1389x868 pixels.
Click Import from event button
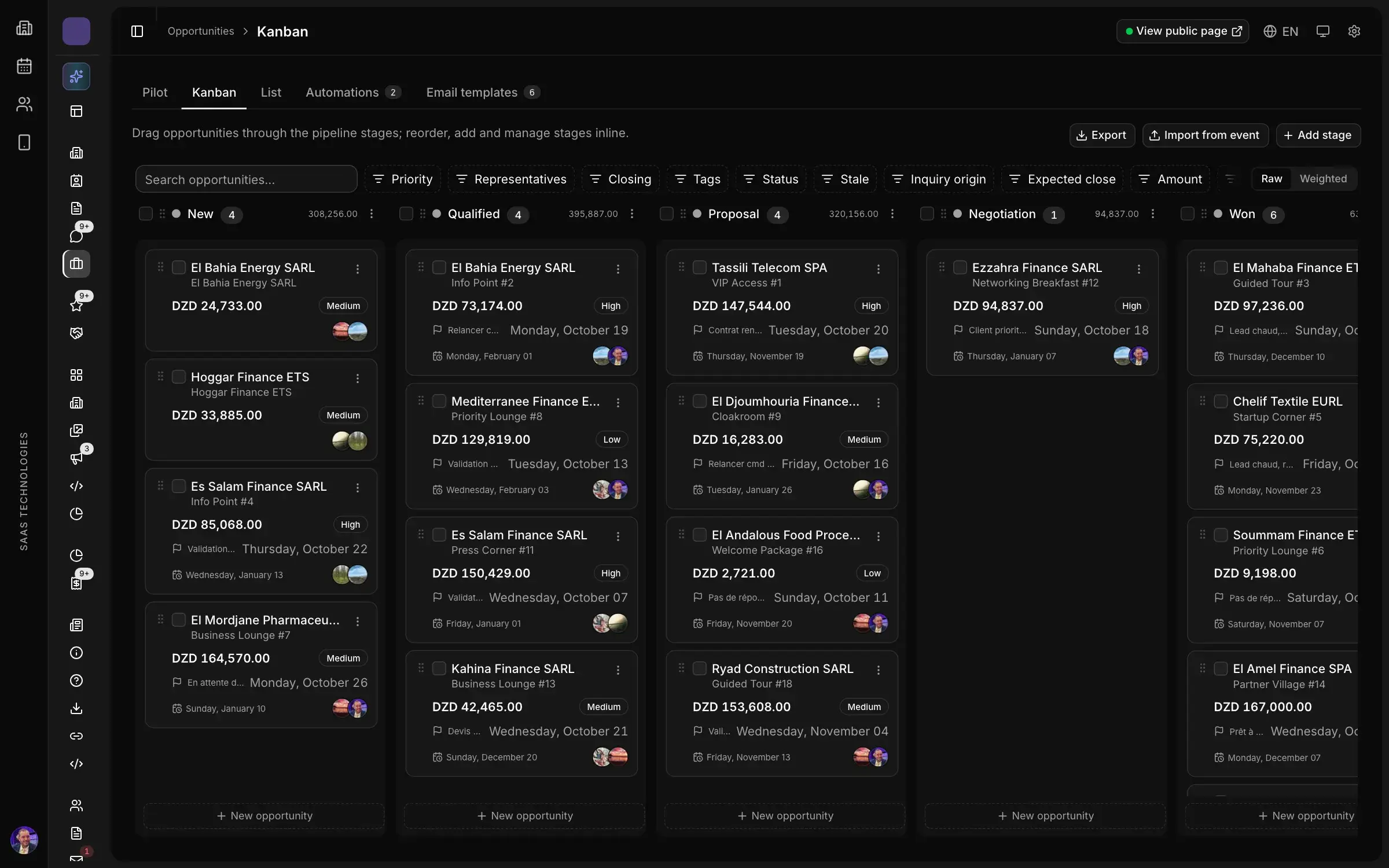1206,135
